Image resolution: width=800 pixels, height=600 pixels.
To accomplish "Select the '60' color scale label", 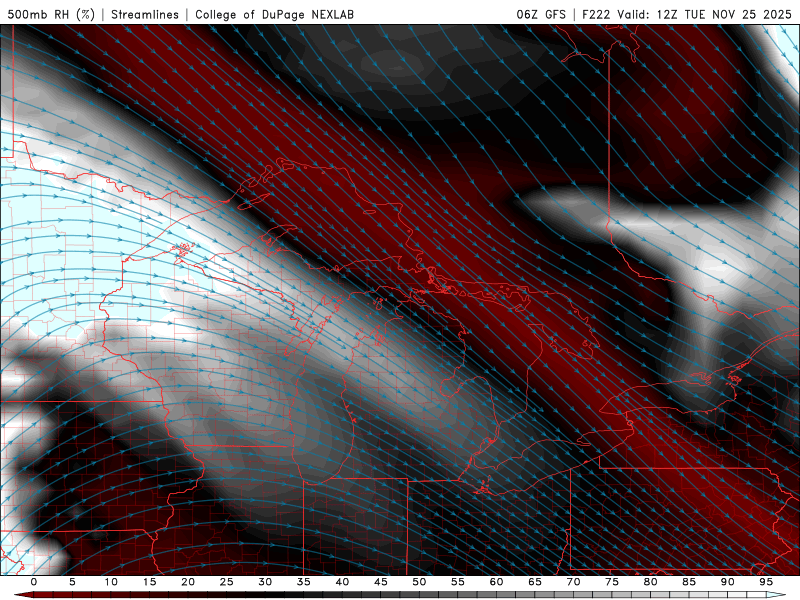I will pyautogui.click(x=496, y=582).
